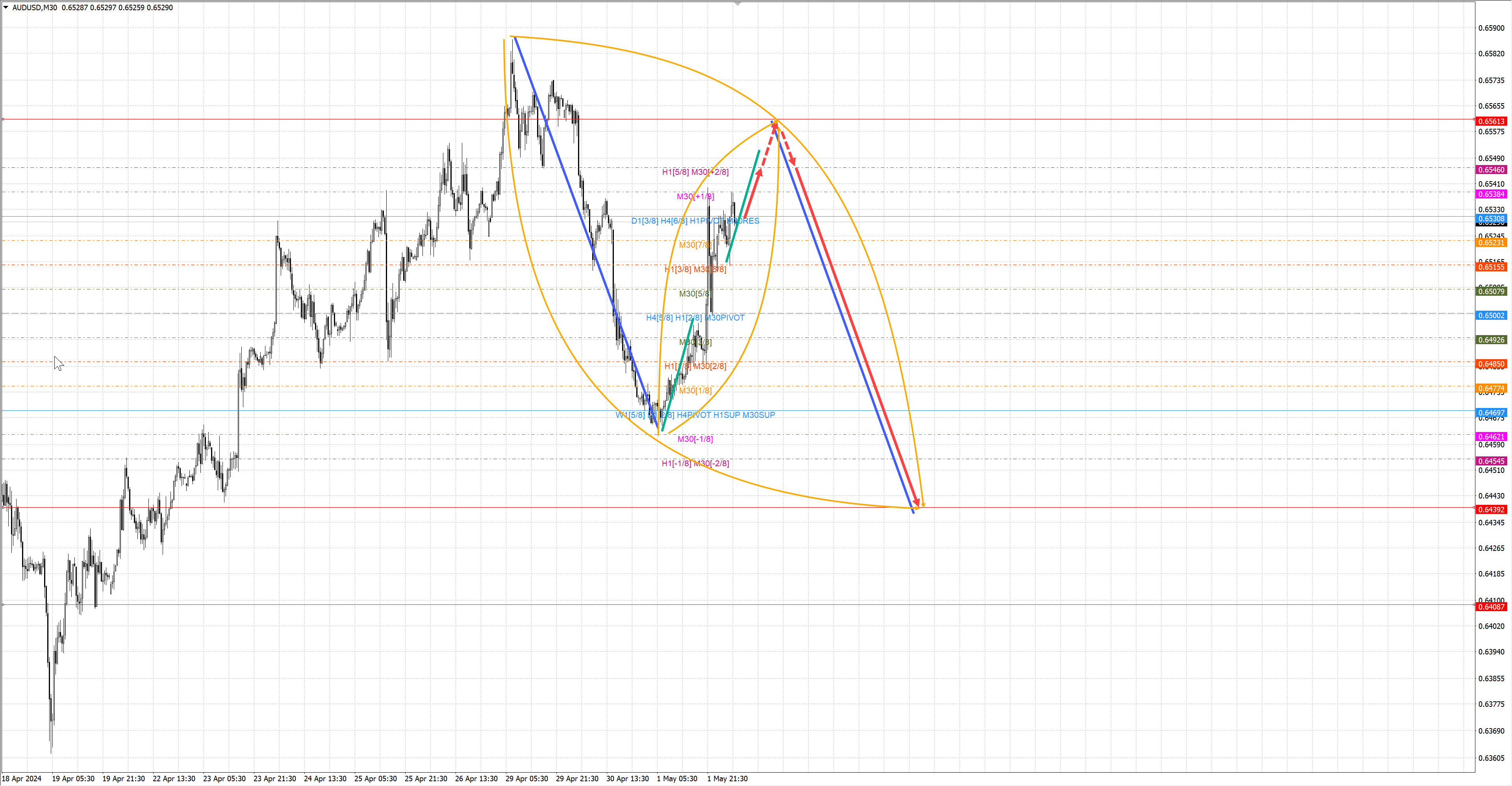The width and height of the screenshot is (1512, 786).
Task: Select the red 0.65613 price tag
Action: 1491,121
